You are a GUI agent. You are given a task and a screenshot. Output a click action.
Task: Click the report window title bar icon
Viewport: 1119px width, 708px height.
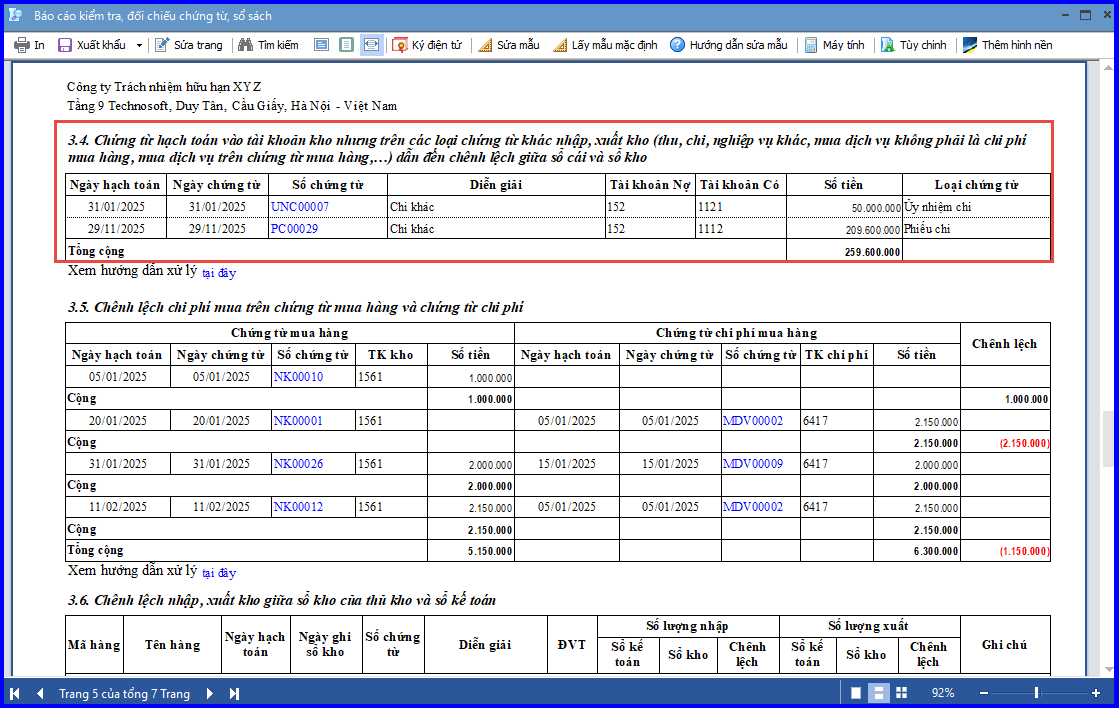tap(15, 15)
